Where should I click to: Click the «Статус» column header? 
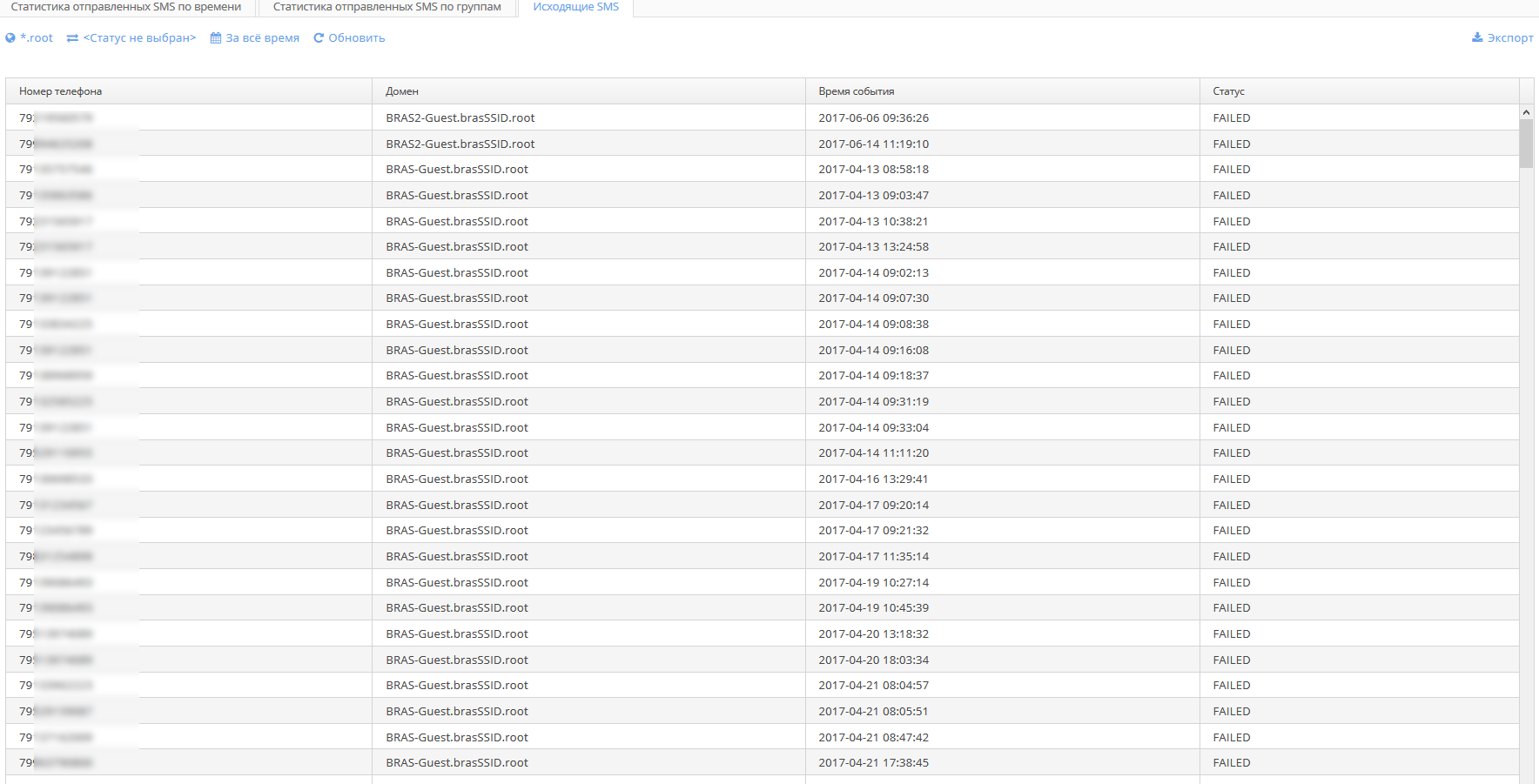pyautogui.click(x=1228, y=91)
